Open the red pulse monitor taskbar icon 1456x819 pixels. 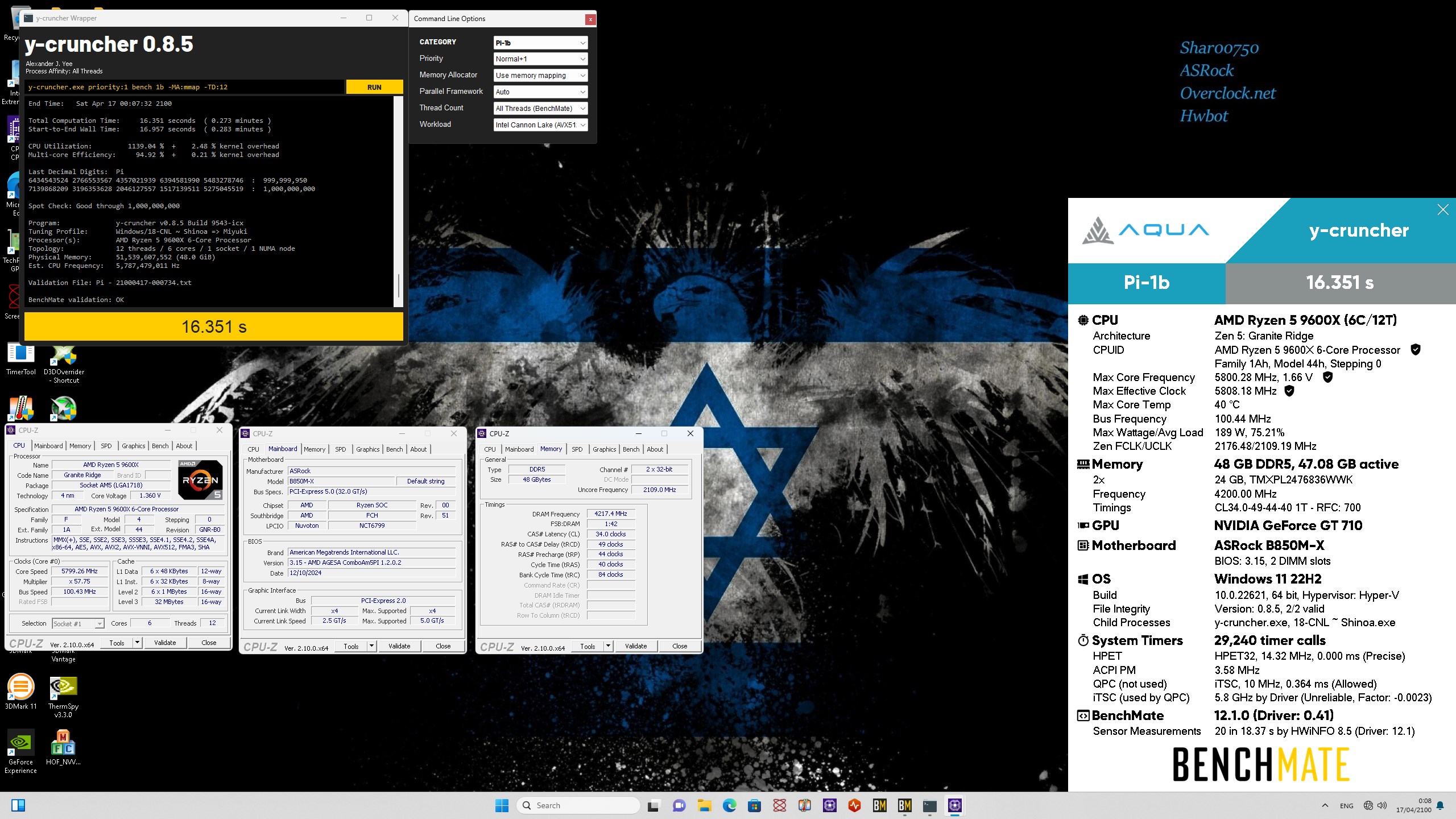pos(854,805)
